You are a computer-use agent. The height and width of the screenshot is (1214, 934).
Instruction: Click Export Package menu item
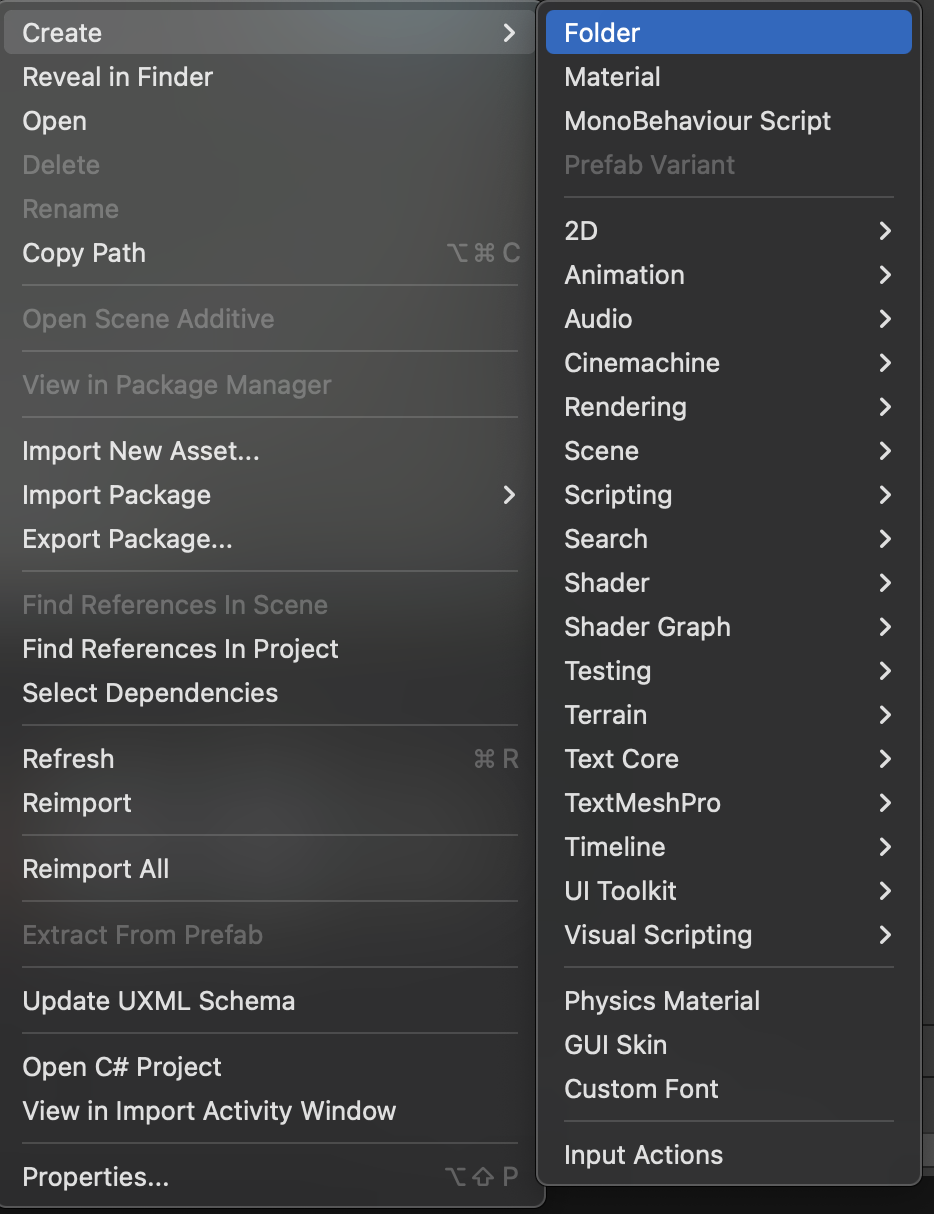(x=127, y=539)
